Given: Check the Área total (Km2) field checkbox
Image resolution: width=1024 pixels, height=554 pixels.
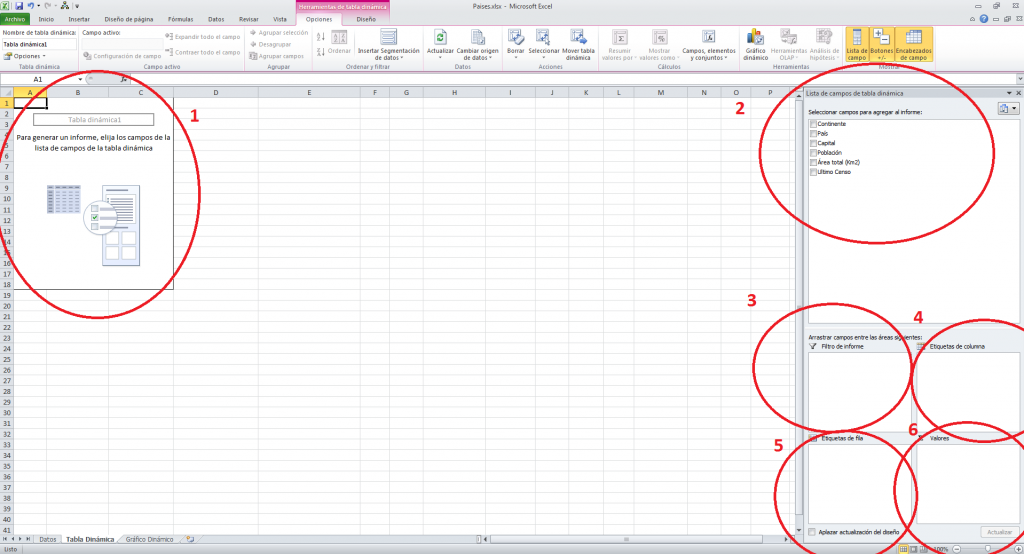Looking at the screenshot, I should tap(813, 163).
